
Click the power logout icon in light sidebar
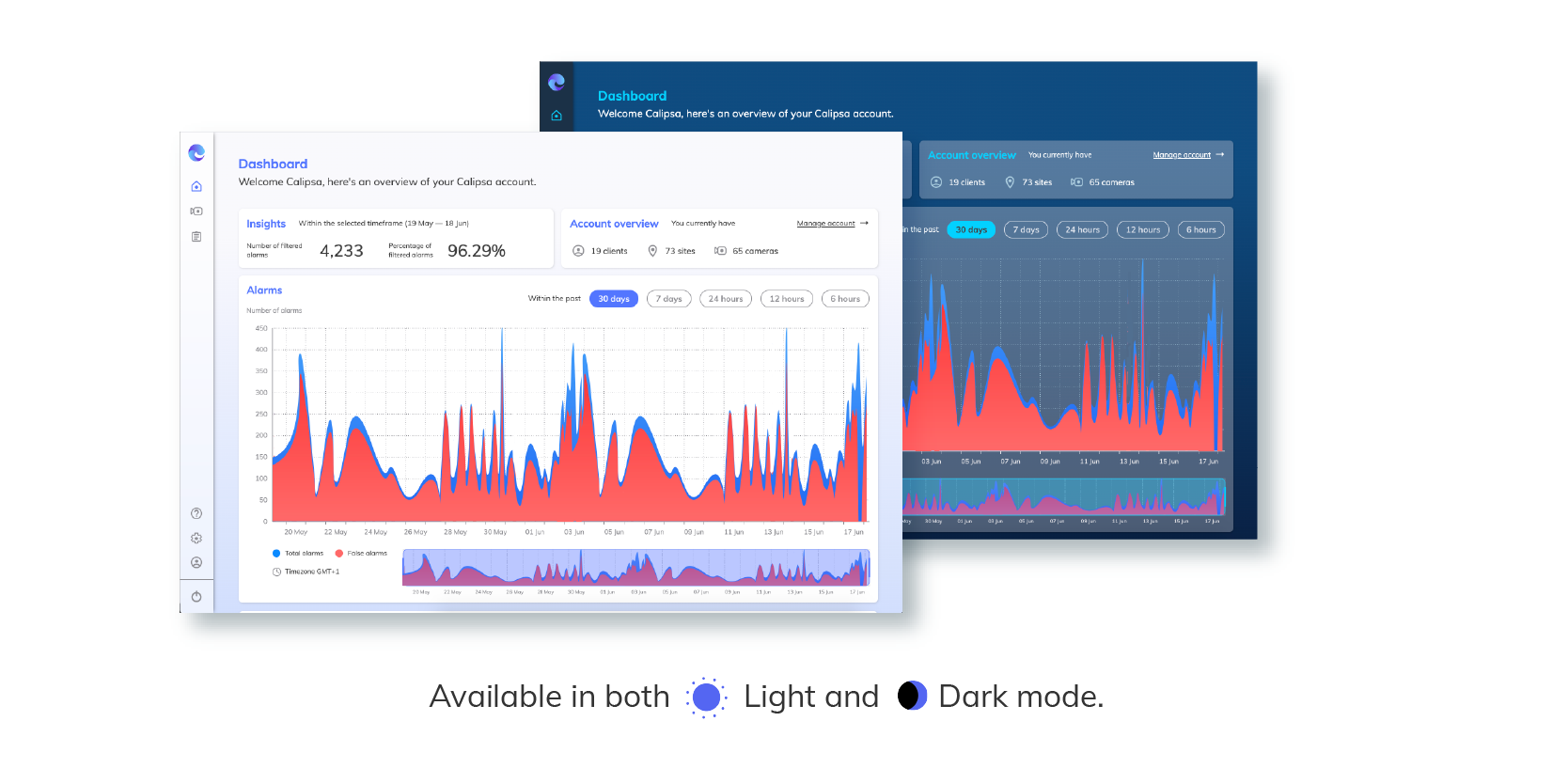(196, 597)
